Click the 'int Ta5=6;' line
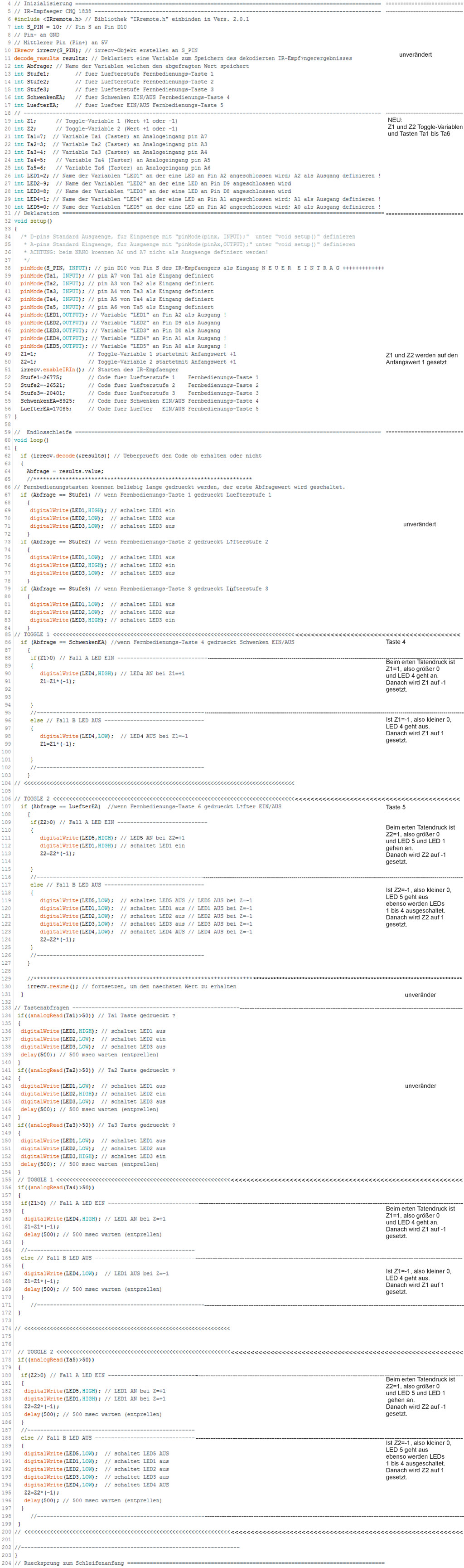This screenshot has width=464, height=1568. [x=30, y=168]
